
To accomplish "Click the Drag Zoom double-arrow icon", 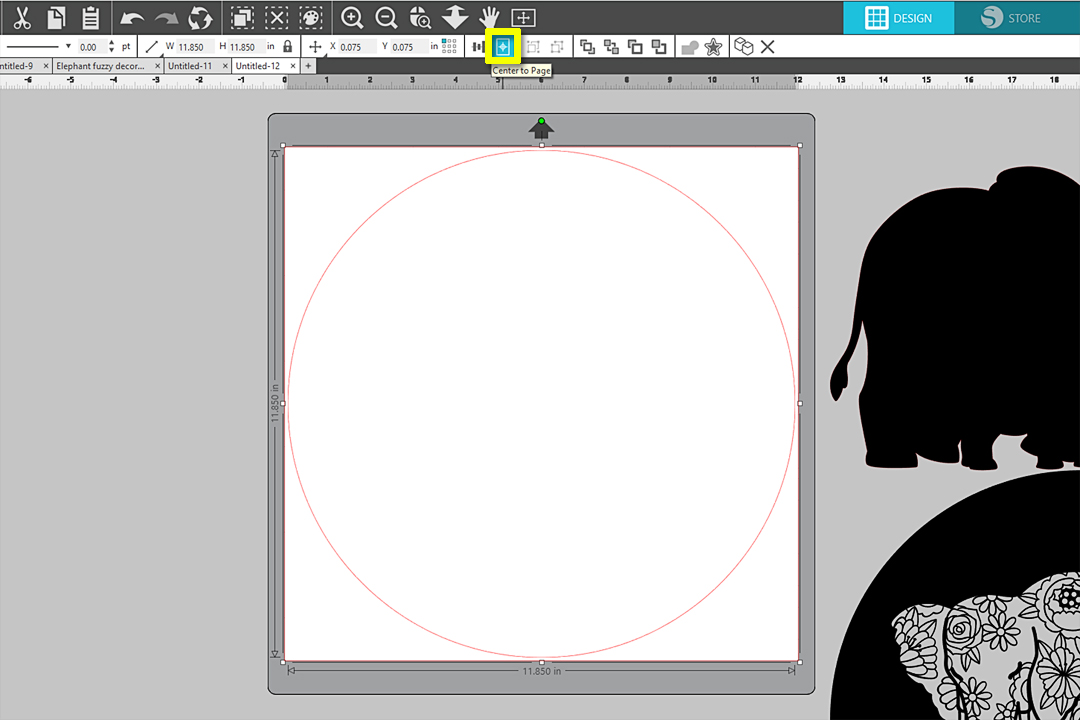I will pyautogui.click(x=455, y=18).
